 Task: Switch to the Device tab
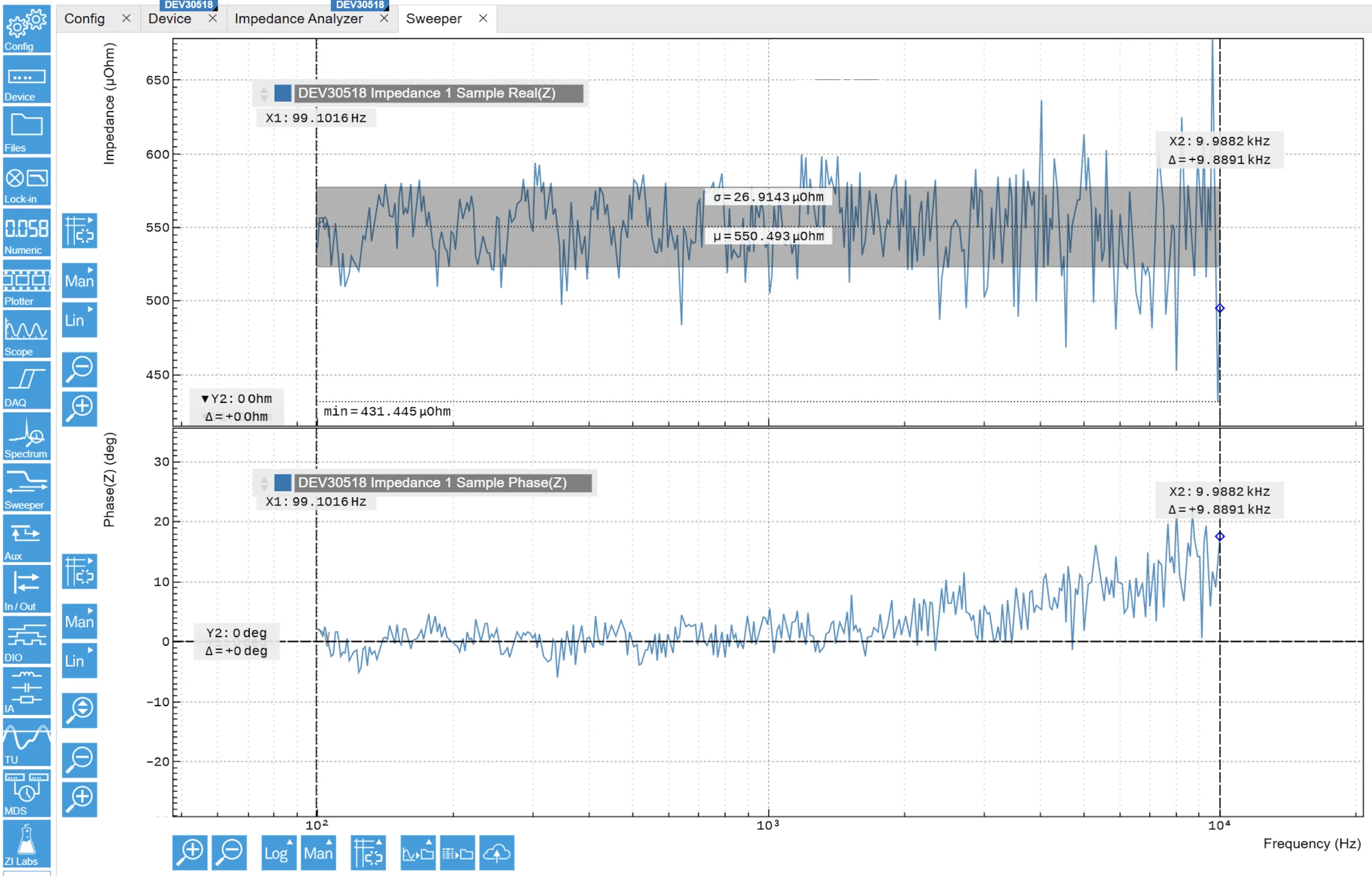[169, 19]
